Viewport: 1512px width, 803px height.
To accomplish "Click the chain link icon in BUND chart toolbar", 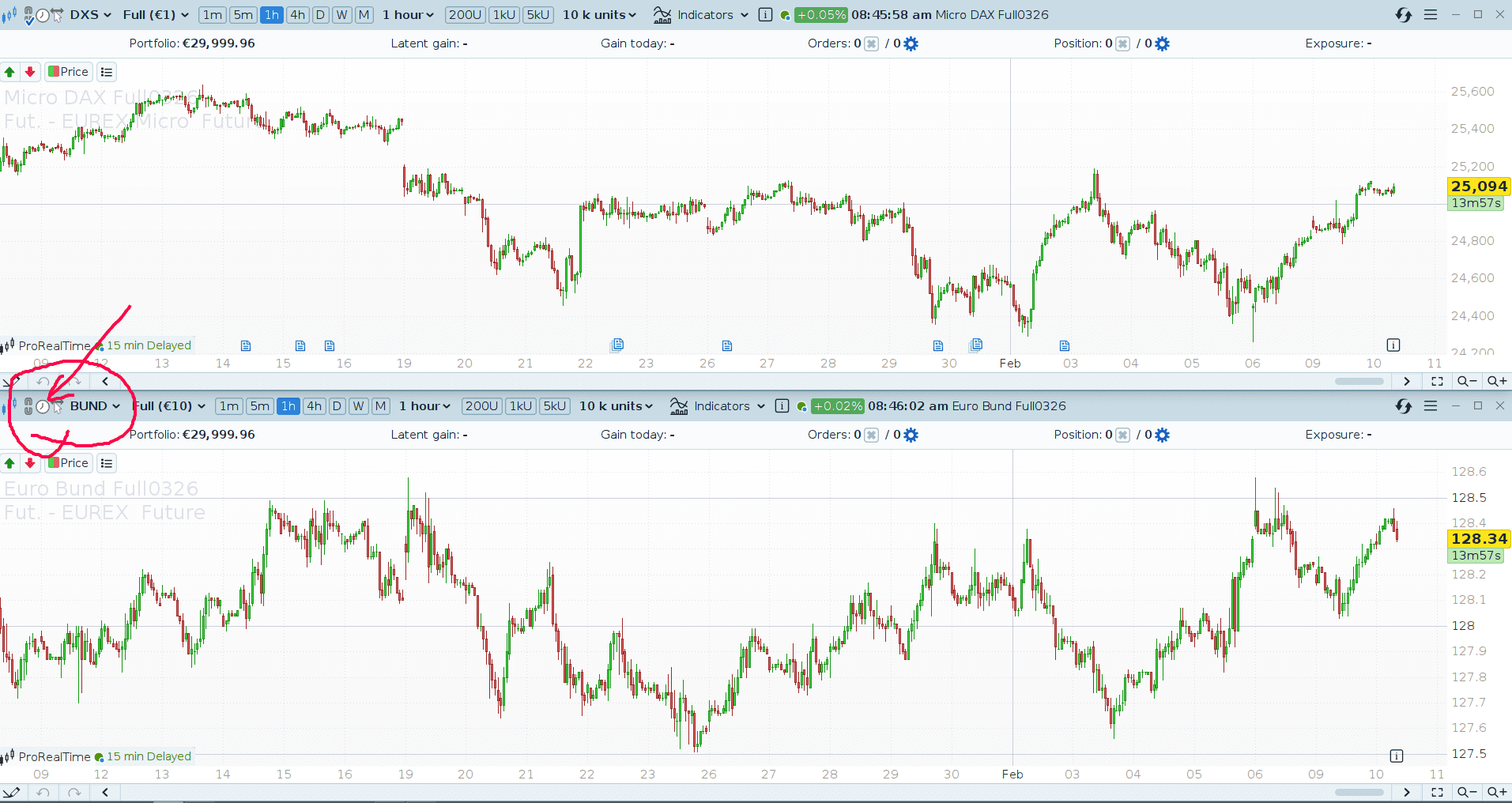I will coord(28,406).
